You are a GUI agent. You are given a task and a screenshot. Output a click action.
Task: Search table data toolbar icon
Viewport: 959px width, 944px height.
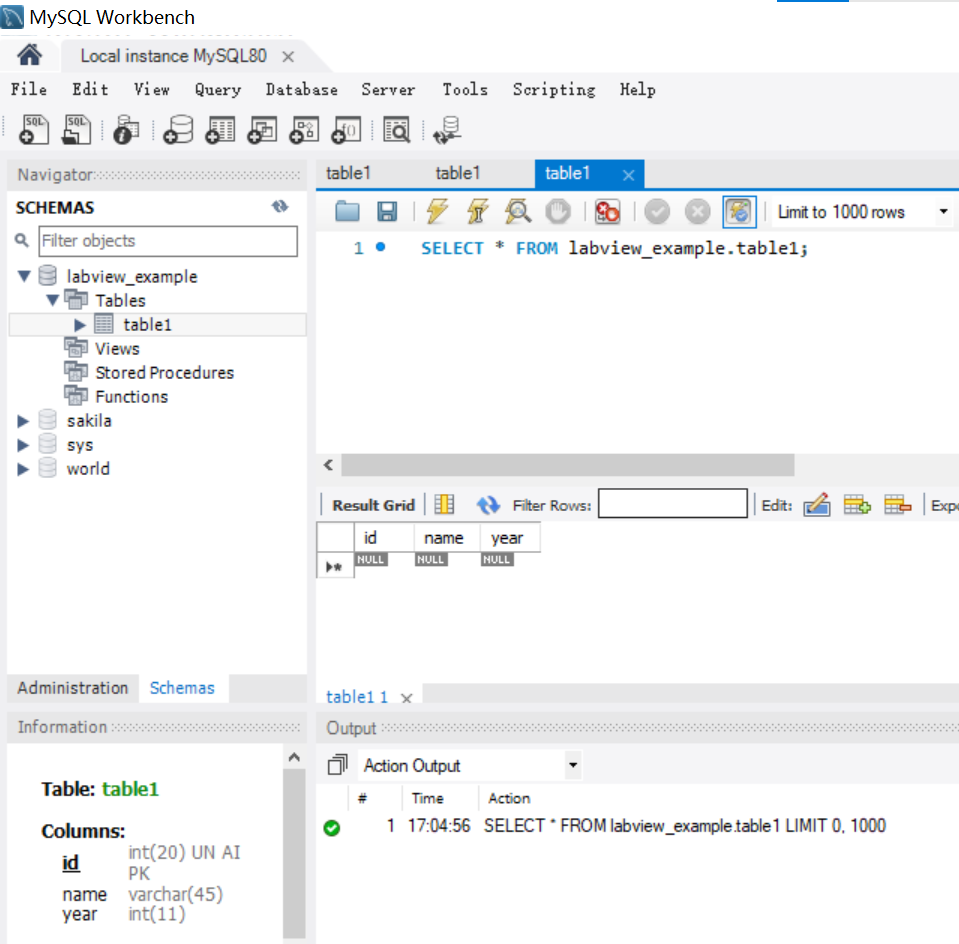click(x=396, y=130)
